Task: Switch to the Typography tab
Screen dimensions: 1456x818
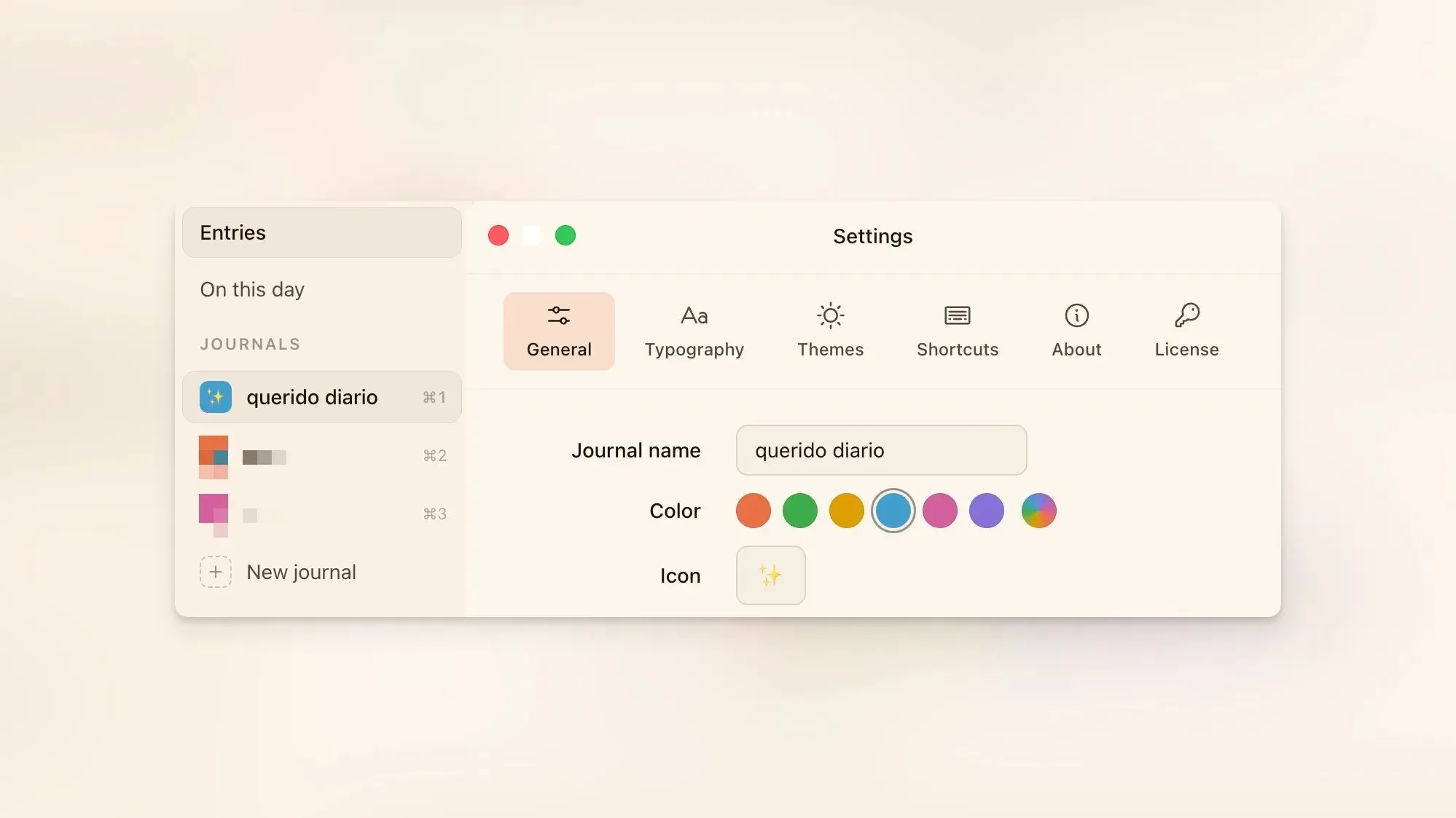Action: point(694,331)
